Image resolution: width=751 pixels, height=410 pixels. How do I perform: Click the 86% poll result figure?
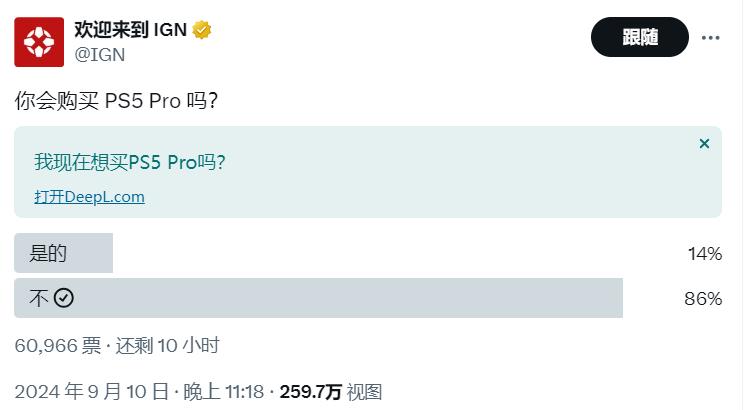click(x=703, y=298)
